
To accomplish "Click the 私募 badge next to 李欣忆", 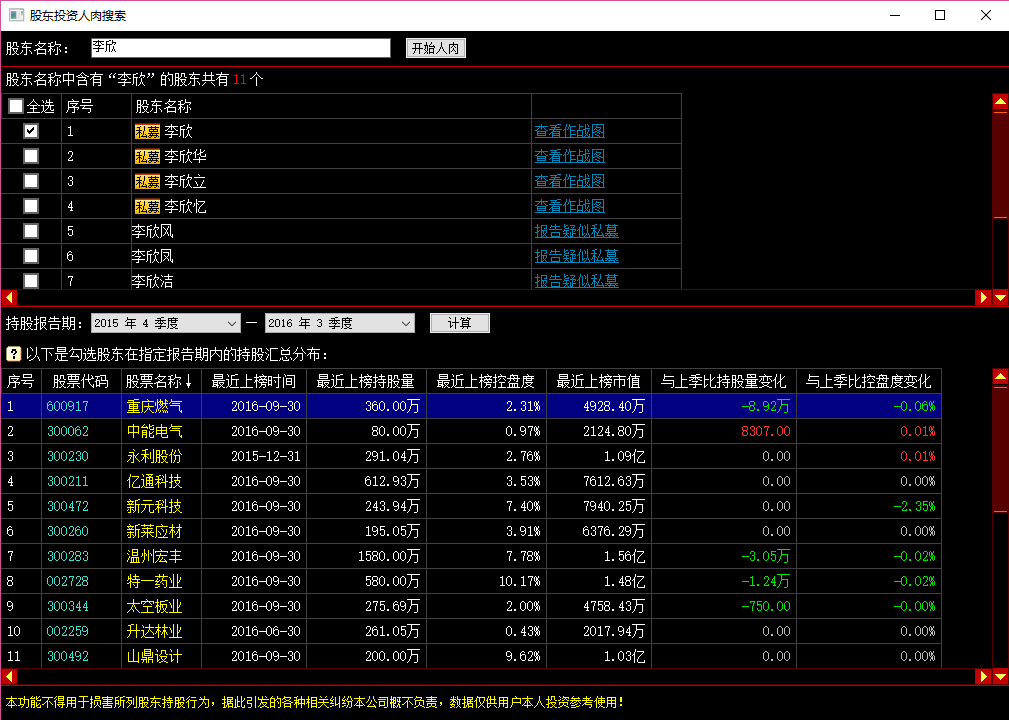I will pos(147,206).
